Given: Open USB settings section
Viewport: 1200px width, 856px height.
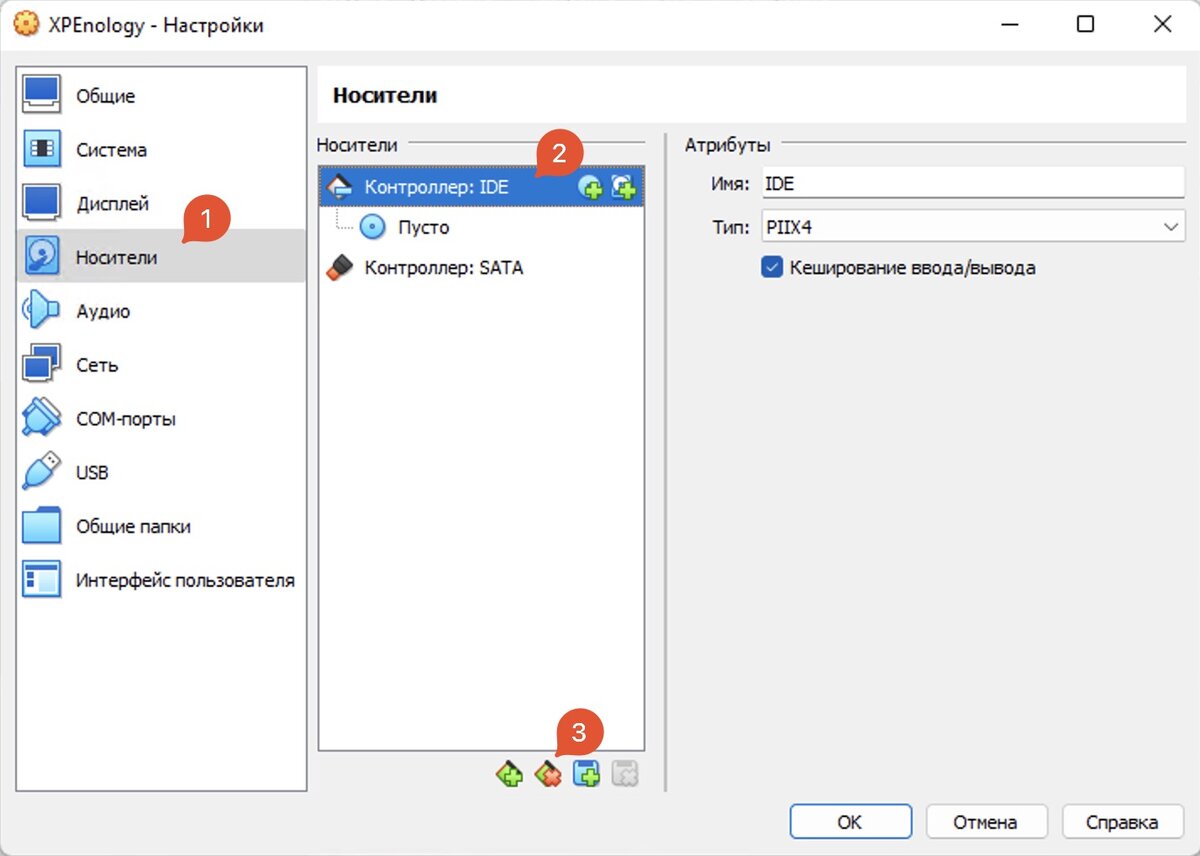Looking at the screenshot, I should (162, 472).
